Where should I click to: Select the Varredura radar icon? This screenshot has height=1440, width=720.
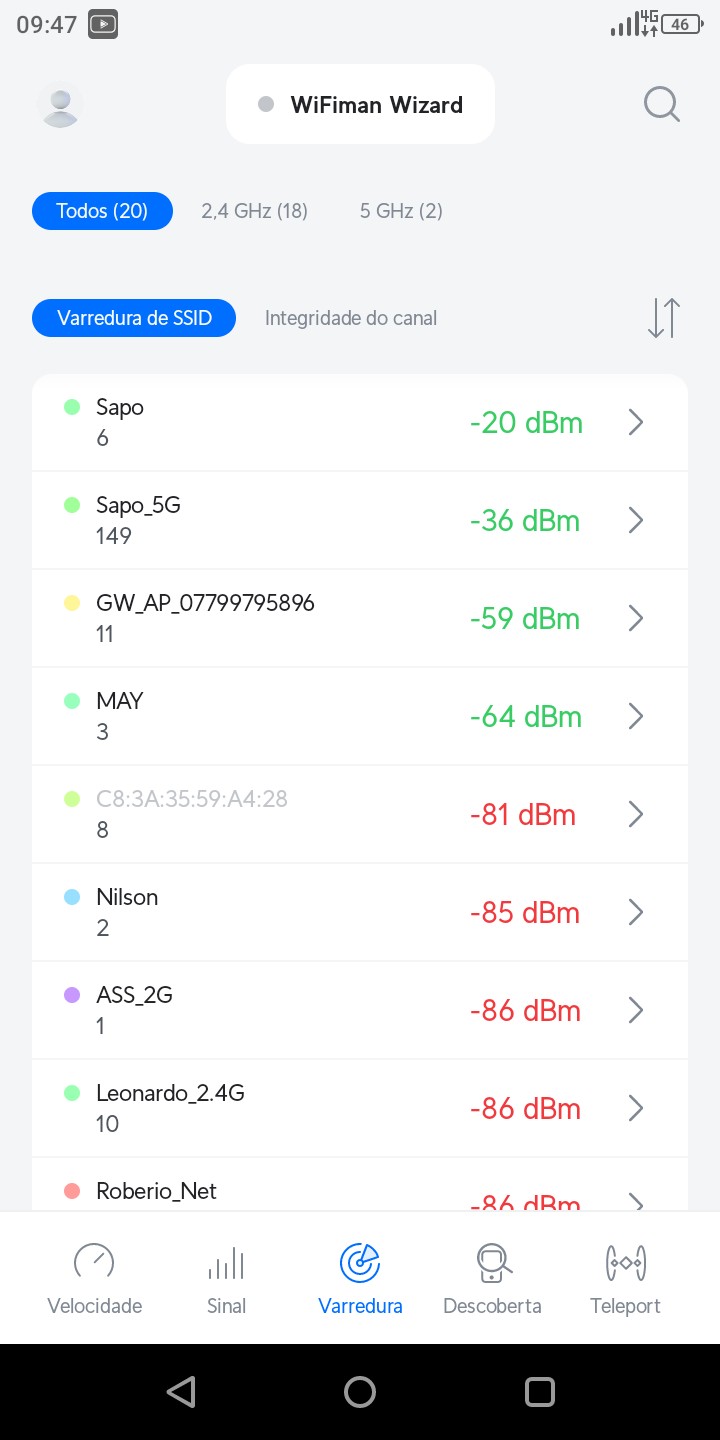pos(360,1263)
